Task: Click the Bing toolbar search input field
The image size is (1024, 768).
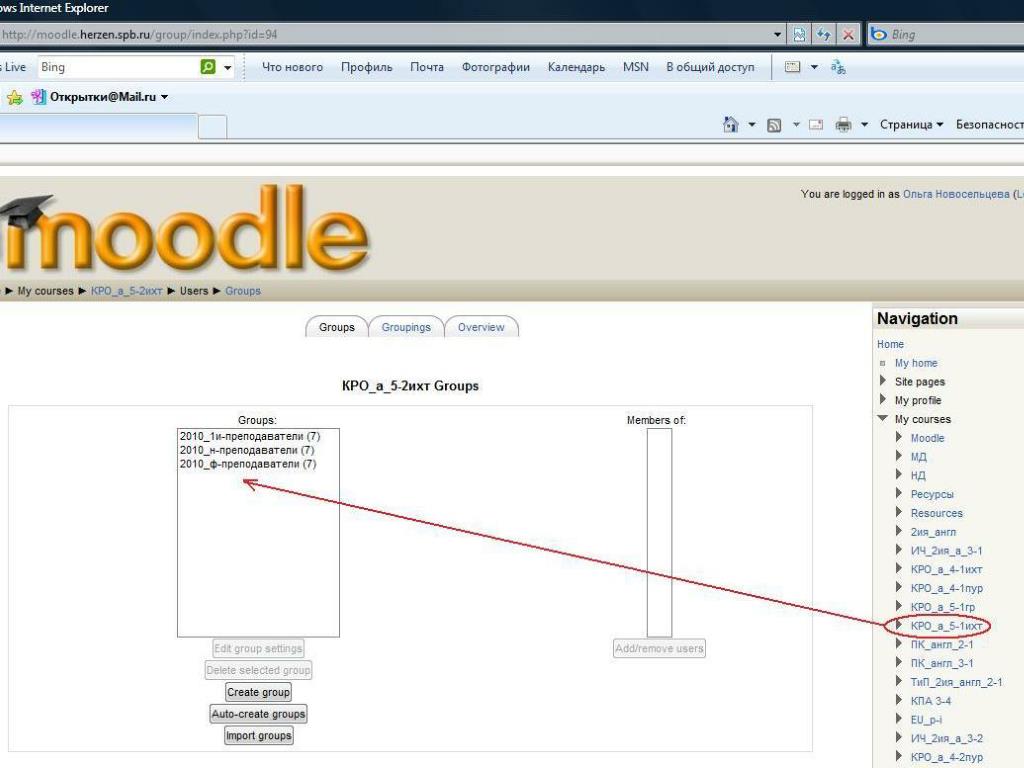Action: click(x=118, y=67)
